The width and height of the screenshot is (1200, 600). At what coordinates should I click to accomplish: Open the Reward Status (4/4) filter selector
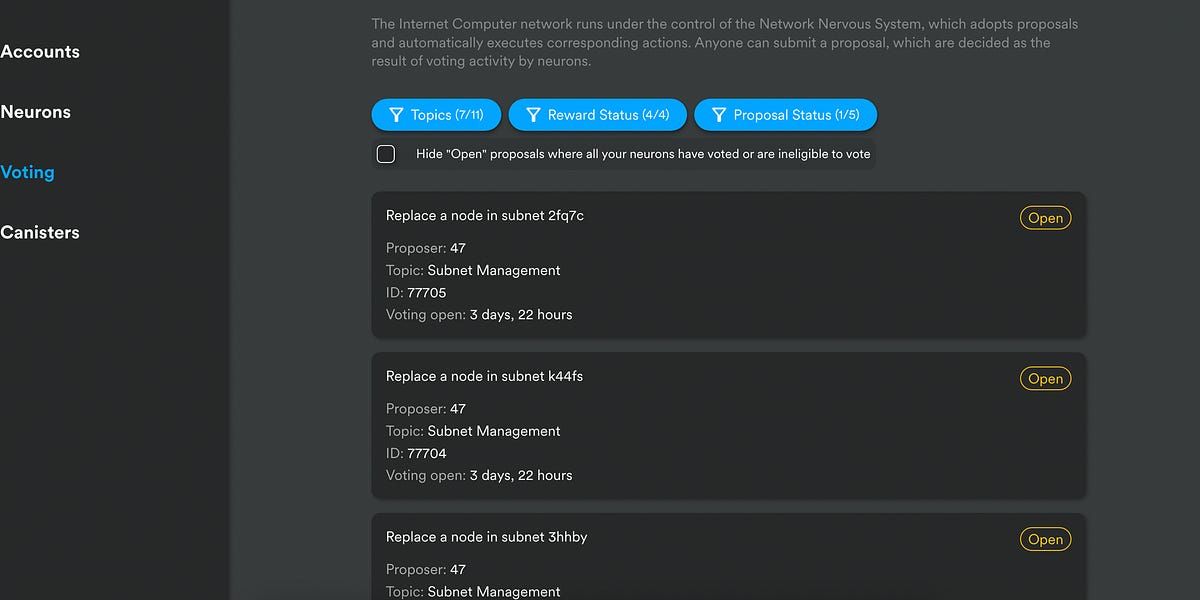597,114
